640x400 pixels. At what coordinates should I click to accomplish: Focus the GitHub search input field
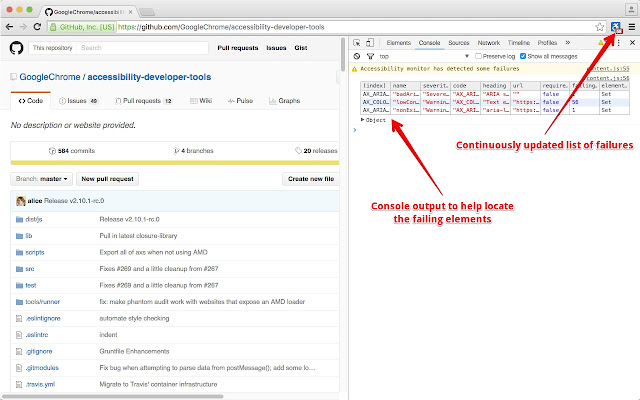pos(143,48)
